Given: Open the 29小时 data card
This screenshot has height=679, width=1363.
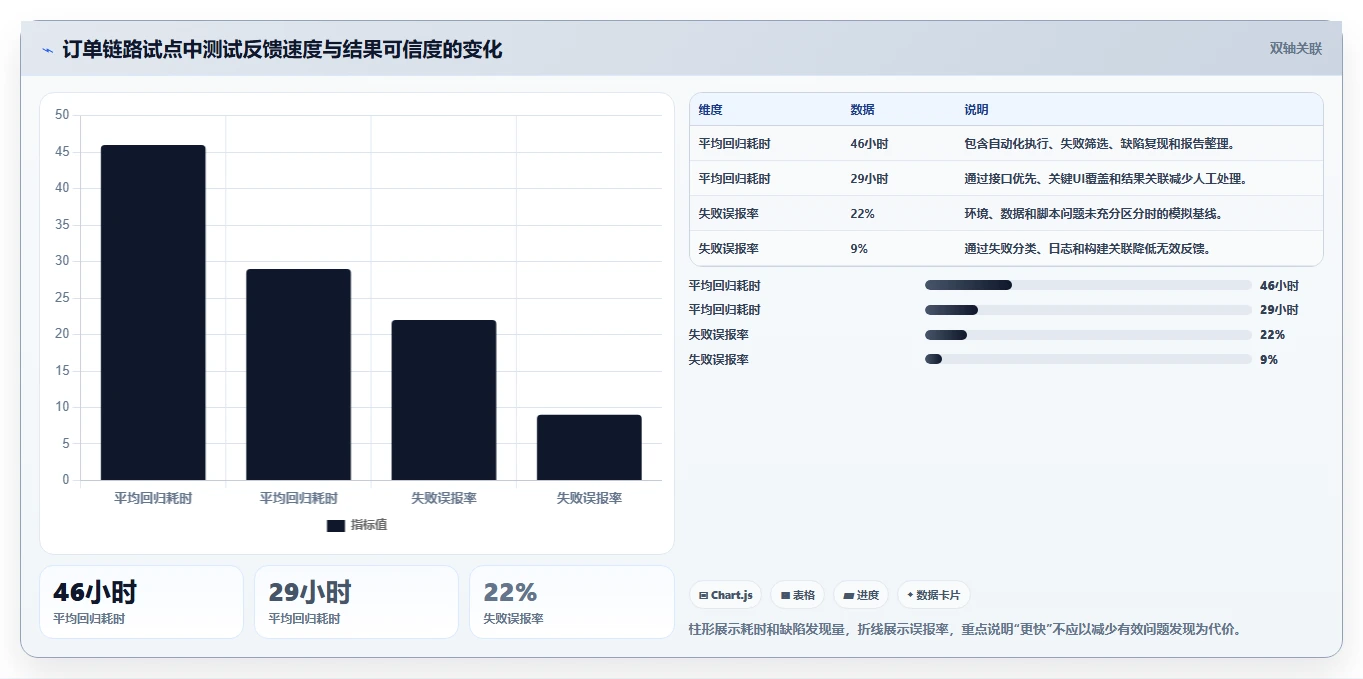Looking at the screenshot, I should pos(356,602).
